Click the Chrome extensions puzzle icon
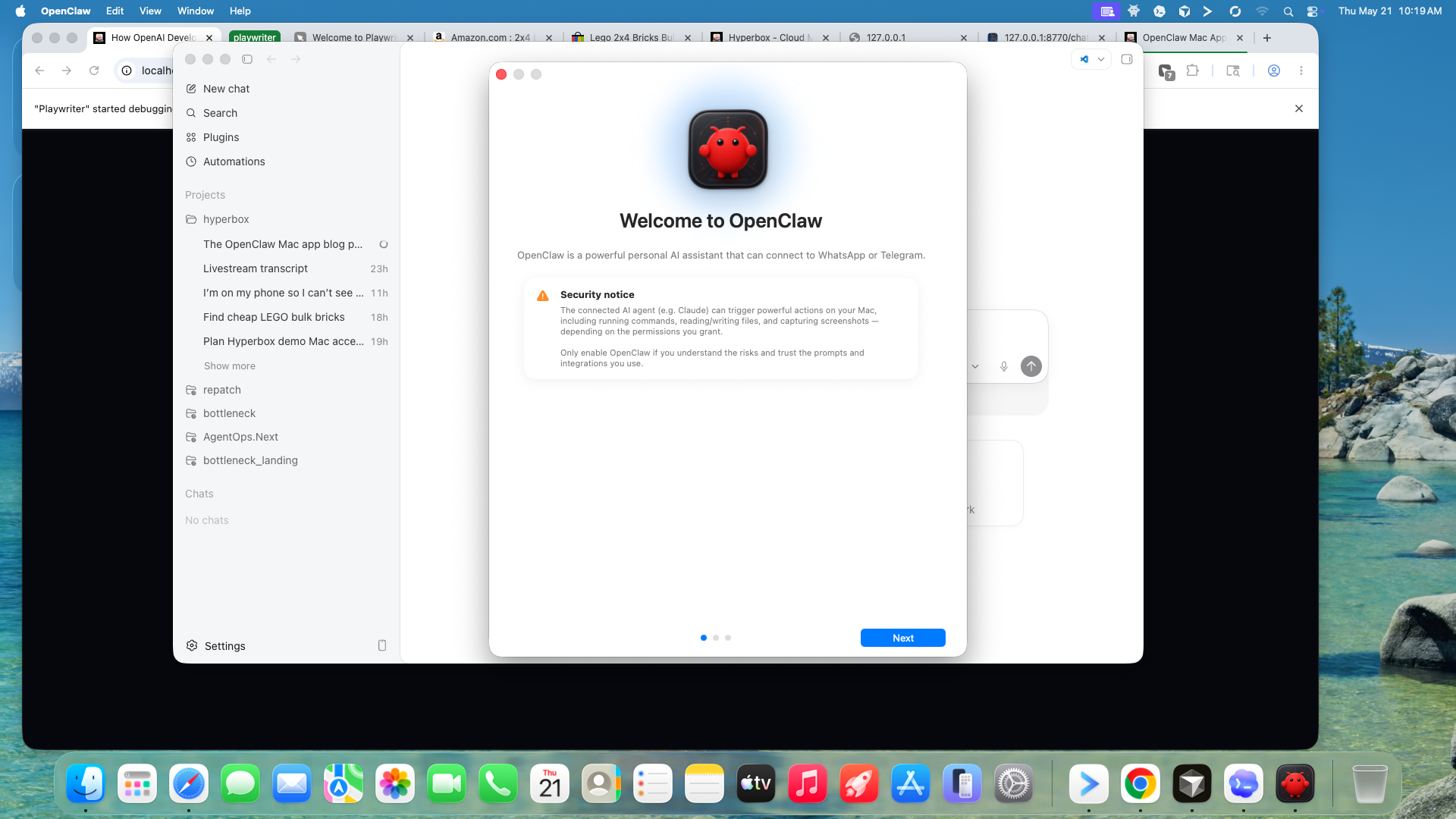This screenshot has height=819, width=1456. click(1193, 71)
